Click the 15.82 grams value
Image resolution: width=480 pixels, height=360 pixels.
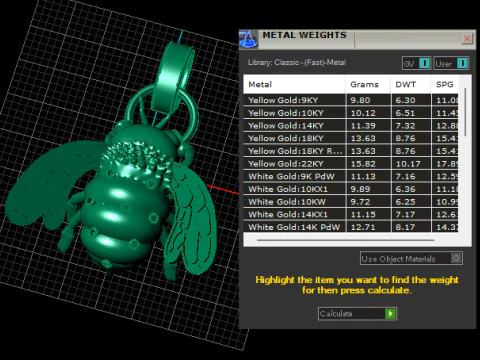pos(363,164)
